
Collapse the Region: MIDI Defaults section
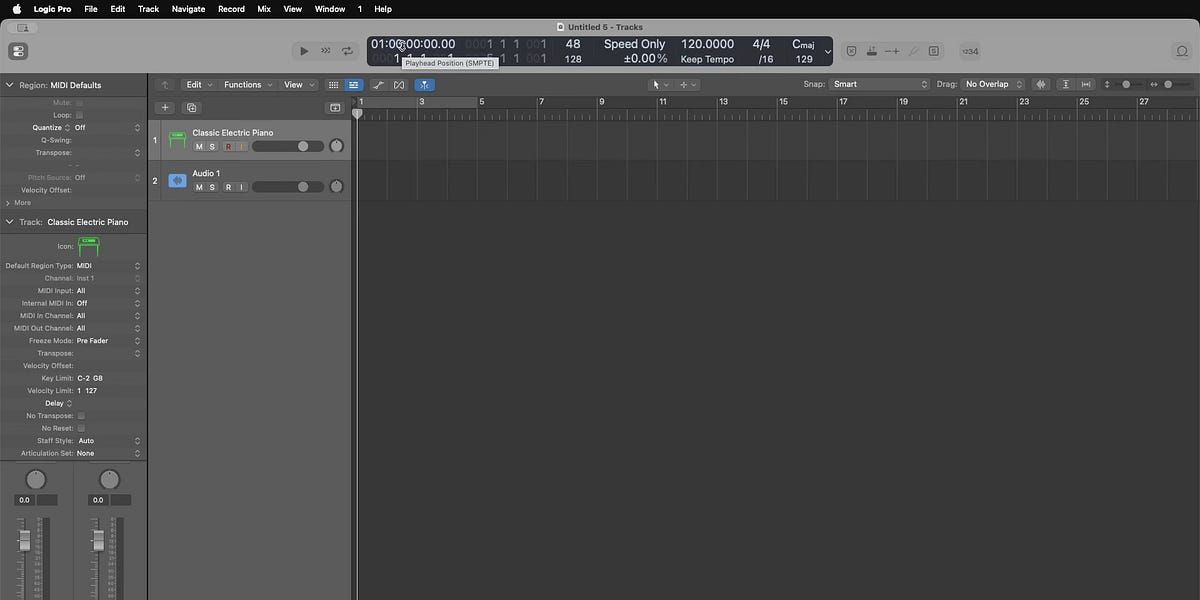[10, 85]
